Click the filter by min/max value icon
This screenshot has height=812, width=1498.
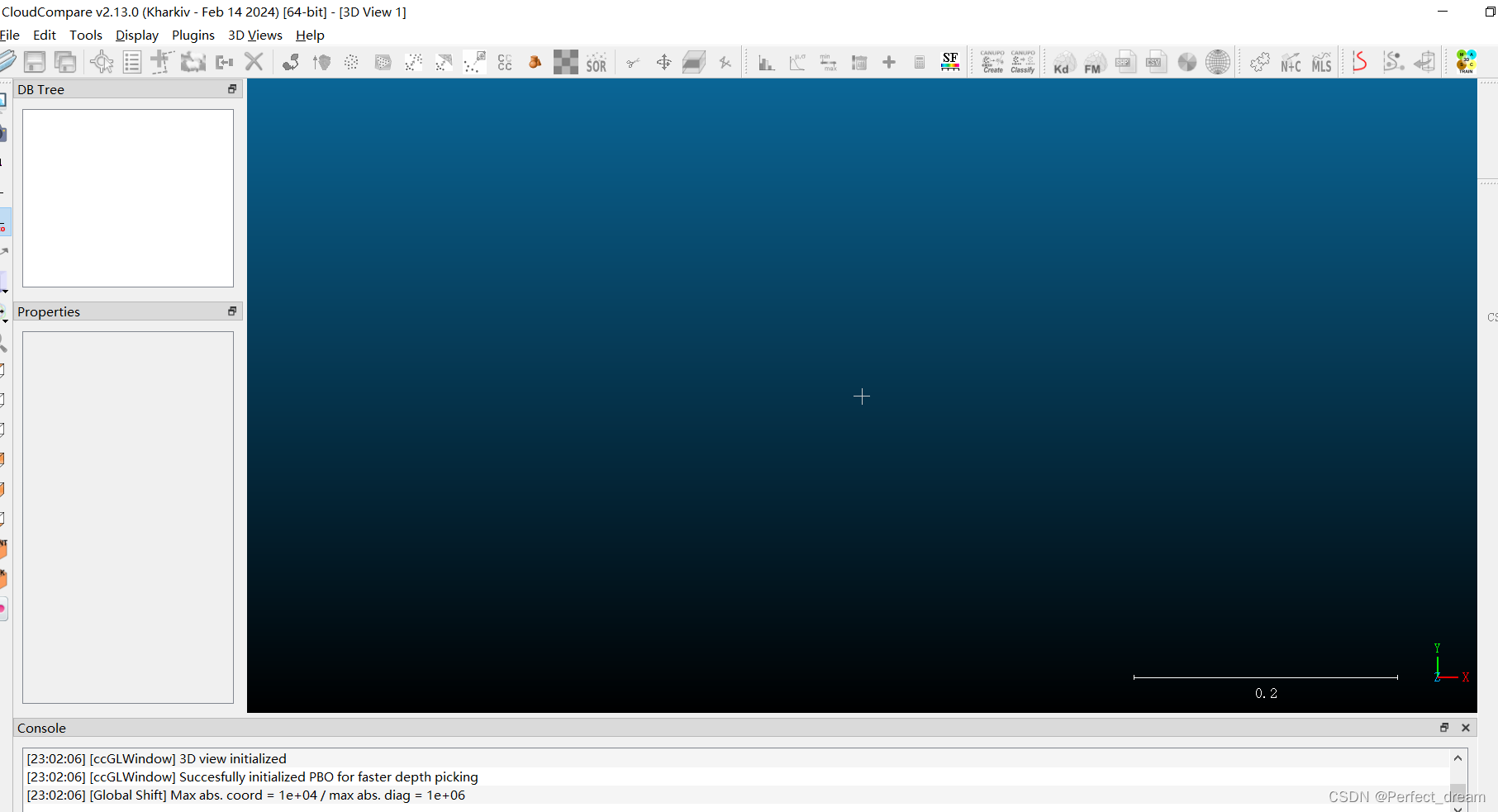click(828, 63)
